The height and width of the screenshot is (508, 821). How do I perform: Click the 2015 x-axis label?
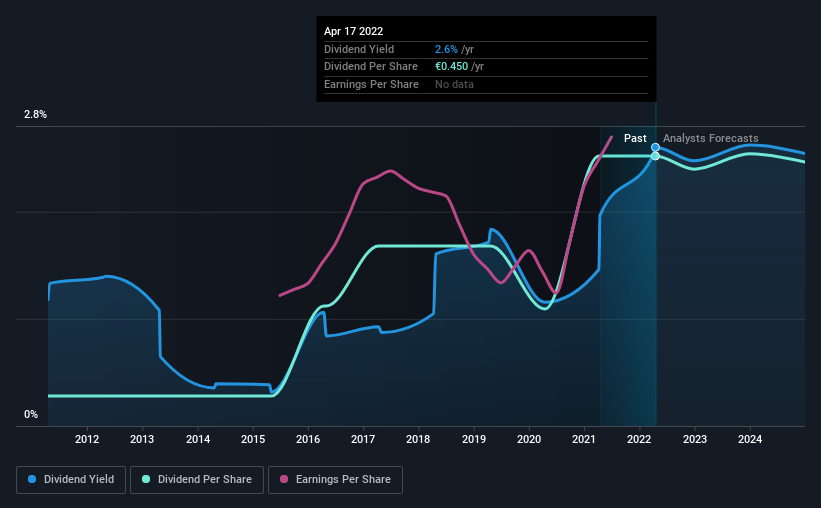pos(253,439)
